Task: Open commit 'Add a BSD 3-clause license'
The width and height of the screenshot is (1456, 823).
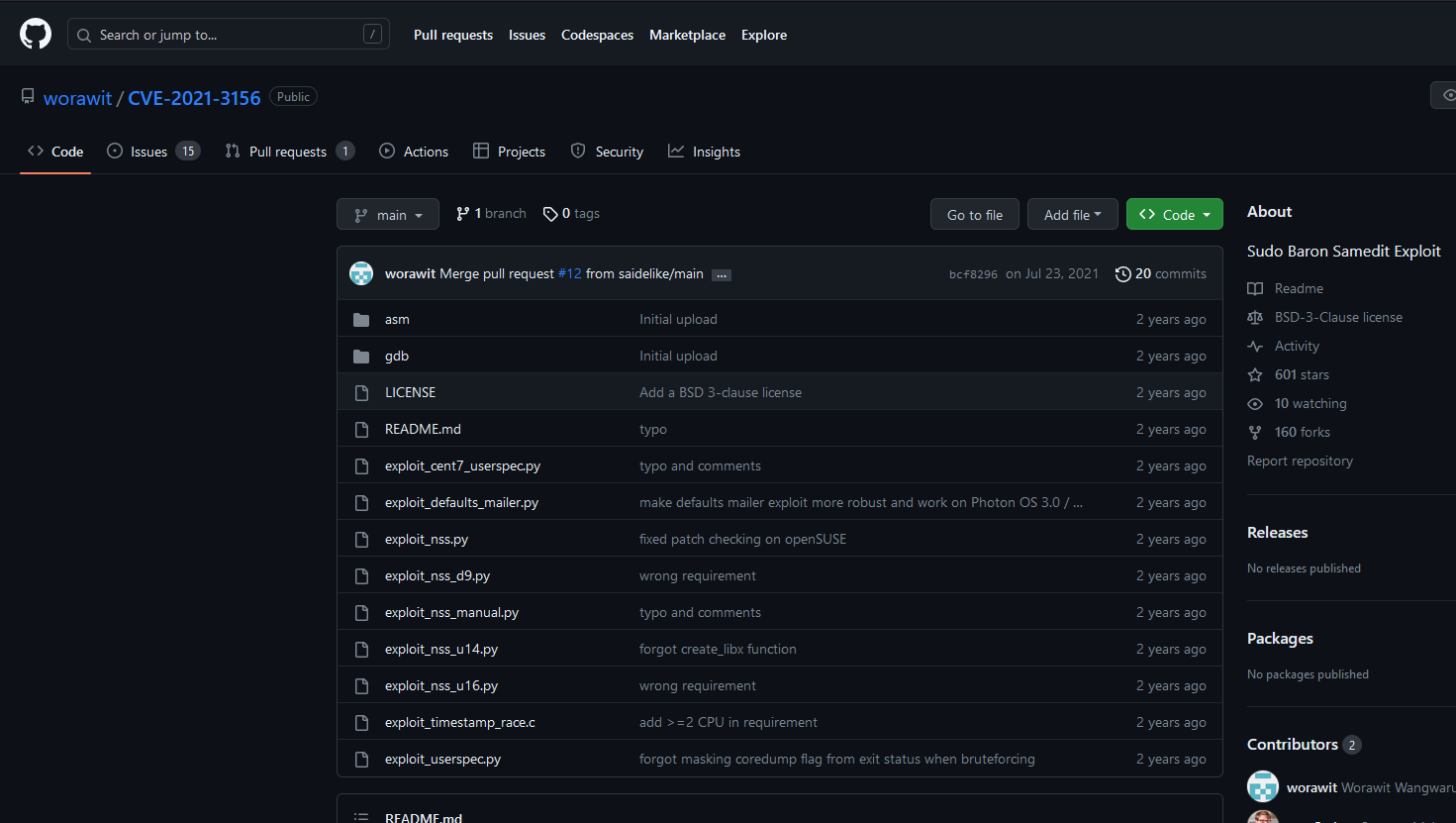Action: pos(721,393)
